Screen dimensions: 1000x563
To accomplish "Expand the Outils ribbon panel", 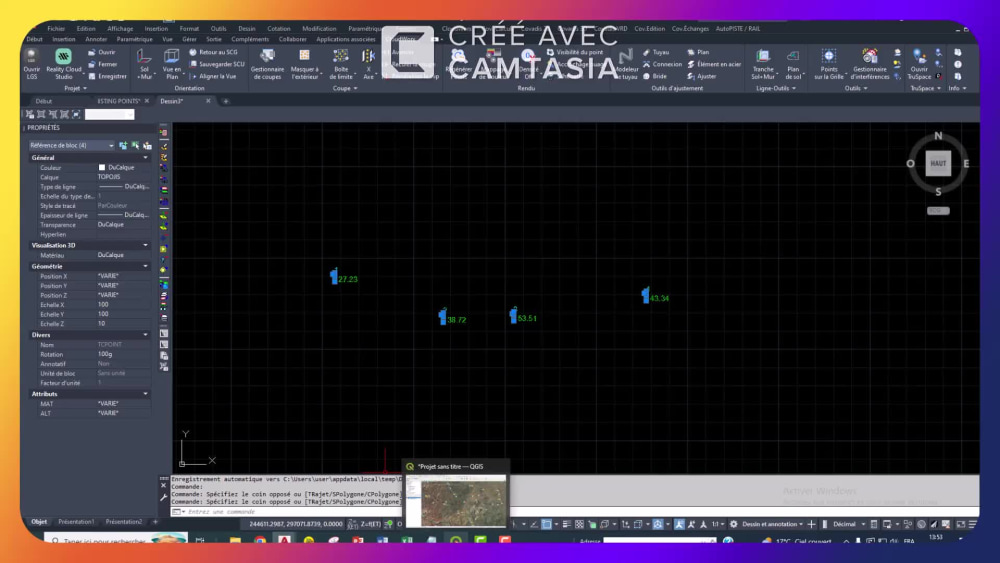I will coord(856,89).
